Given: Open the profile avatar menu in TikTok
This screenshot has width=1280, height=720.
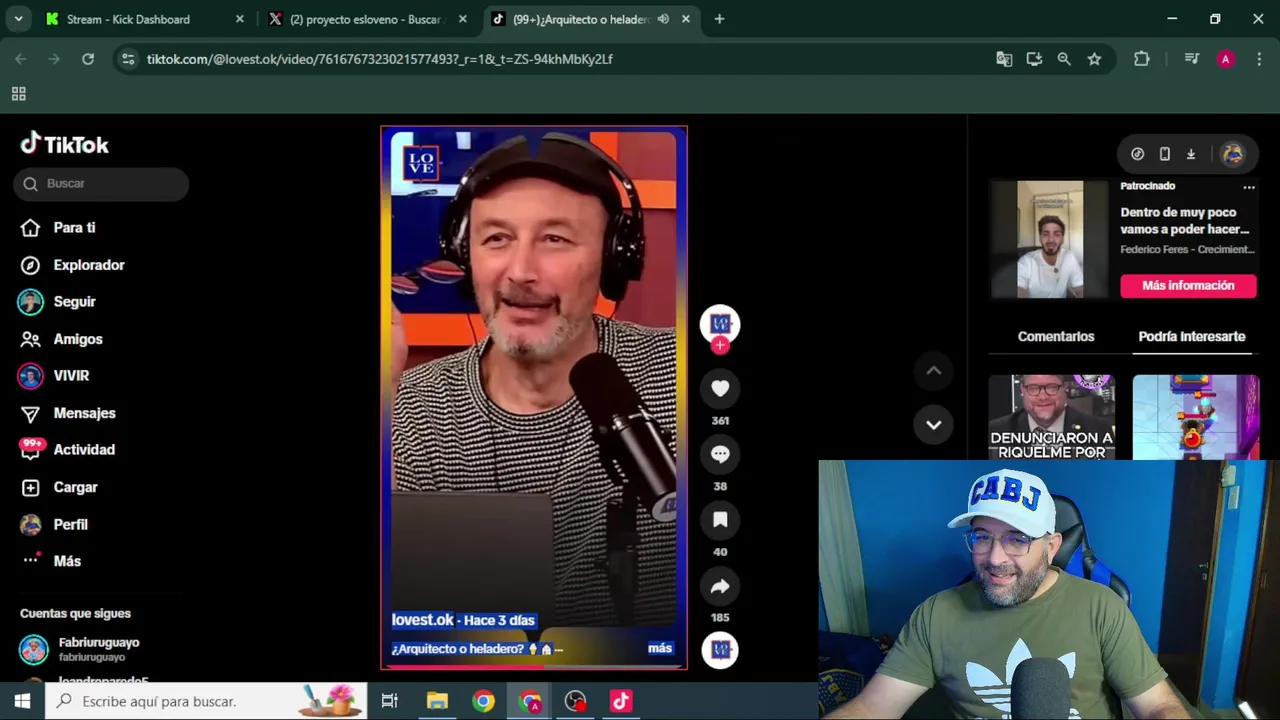Looking at the screenshot, I should point(1232,154).
